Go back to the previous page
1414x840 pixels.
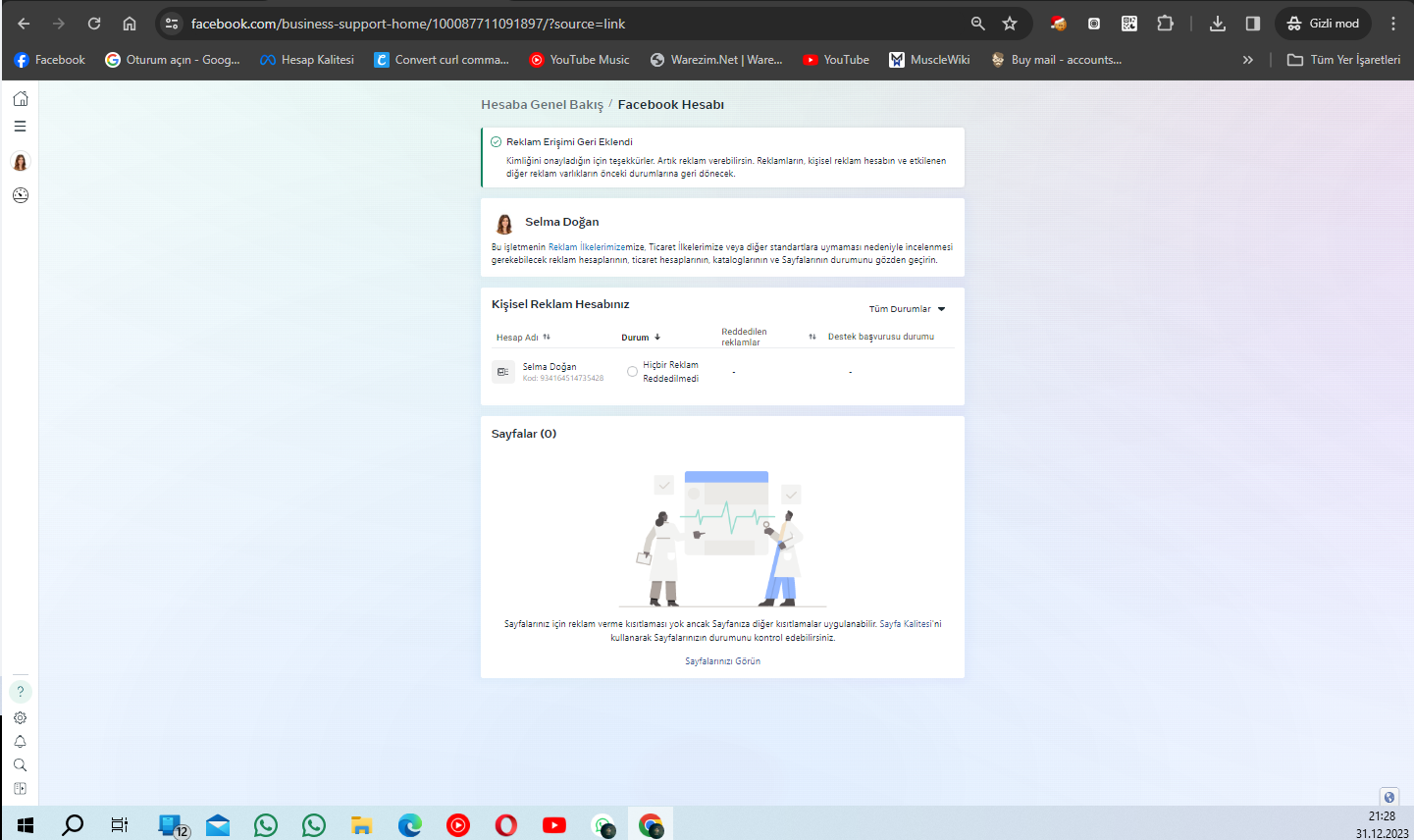(x=24, y=24)
